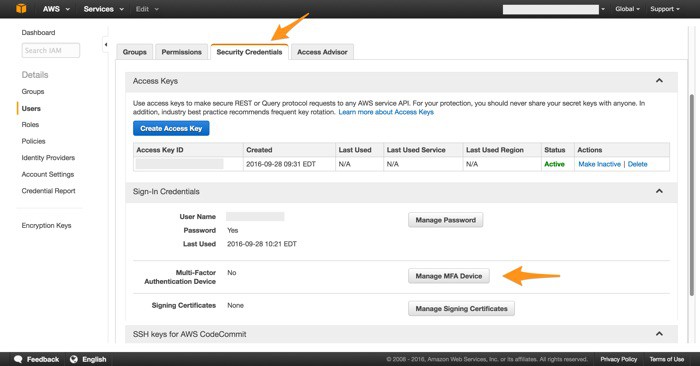Open the AWS dropdown menu

click(x=56, y=9)
